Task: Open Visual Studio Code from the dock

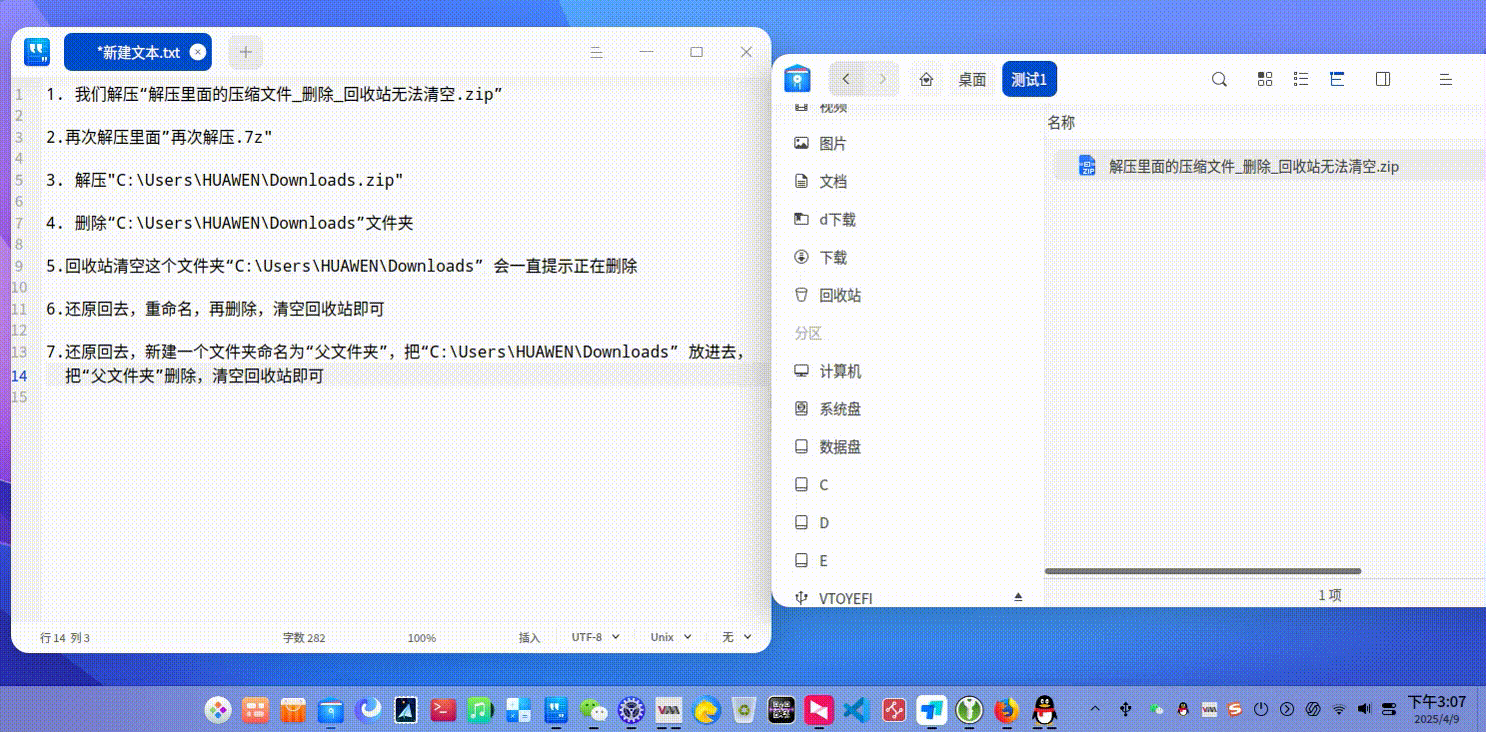Action: pos(856,710)
